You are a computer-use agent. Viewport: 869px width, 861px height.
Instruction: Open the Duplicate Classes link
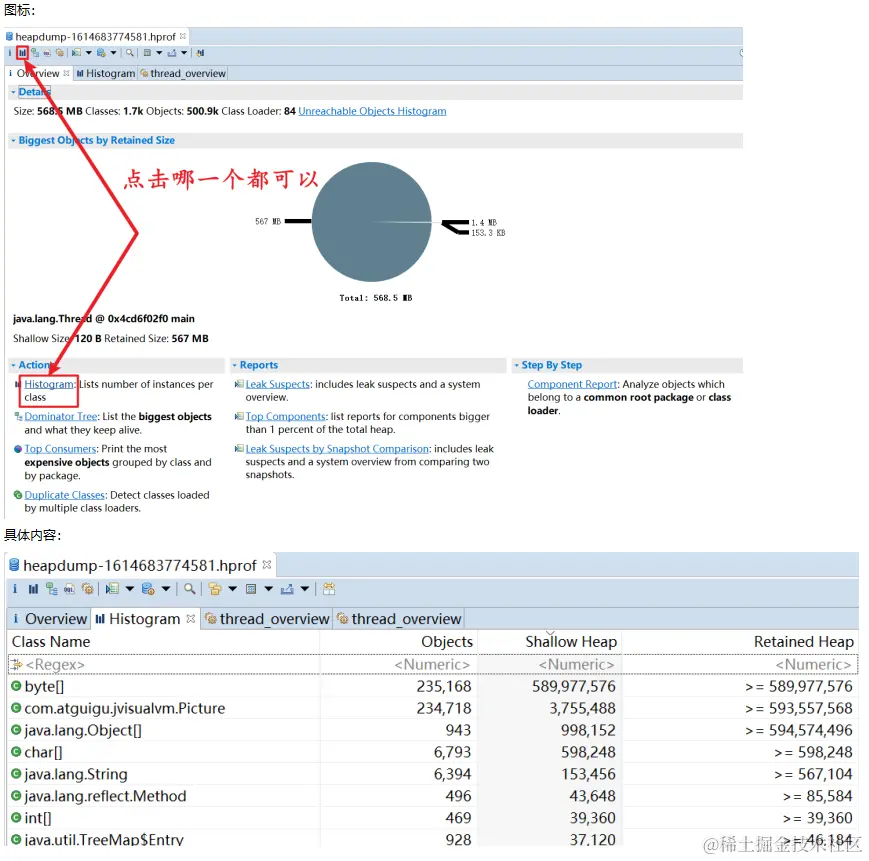pyautogui.click(x=64, y=495)
